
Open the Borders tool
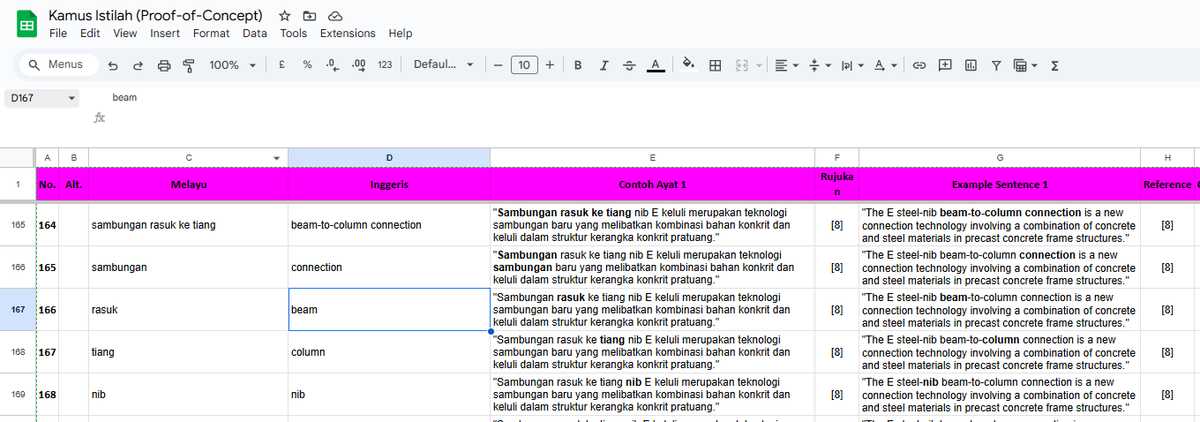(715, 65)
